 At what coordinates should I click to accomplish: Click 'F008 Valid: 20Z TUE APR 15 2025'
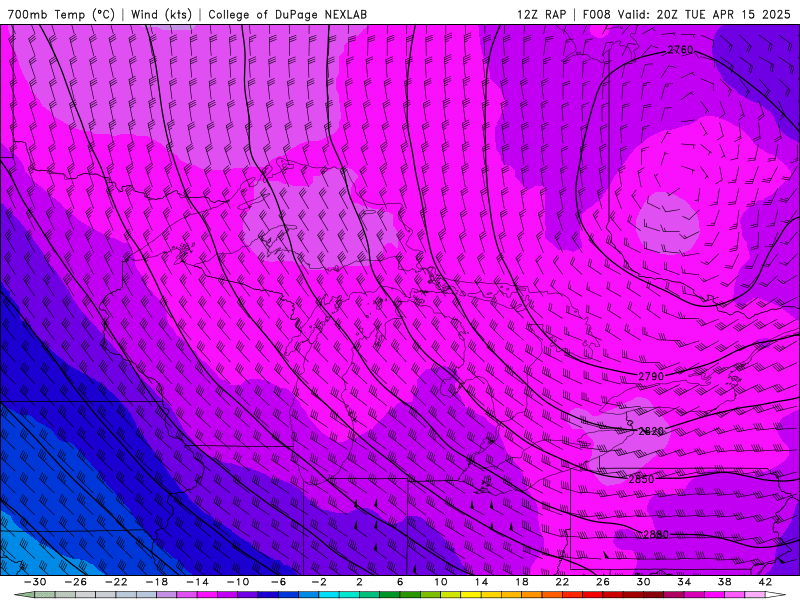686,15
